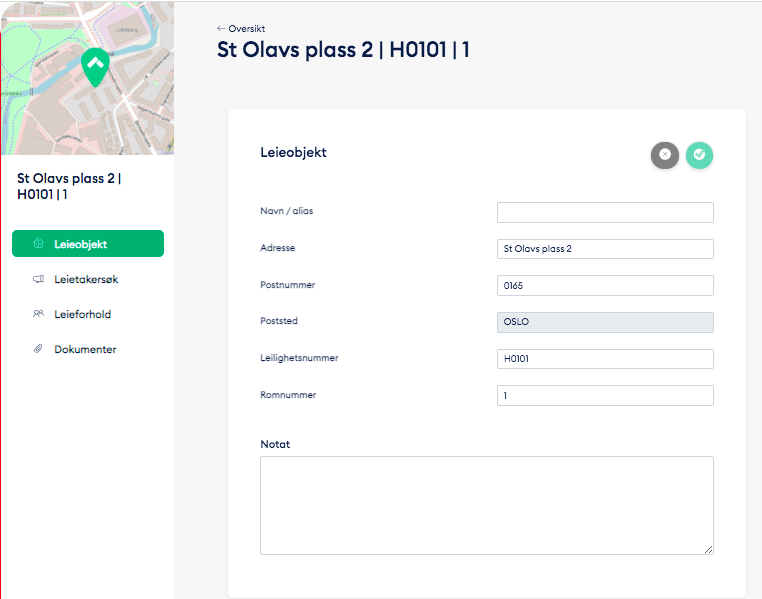The width and height of the screenshot is (762, 599).
Task: Click the back arrow before Oversikt
Action: (x=221, y=29)
